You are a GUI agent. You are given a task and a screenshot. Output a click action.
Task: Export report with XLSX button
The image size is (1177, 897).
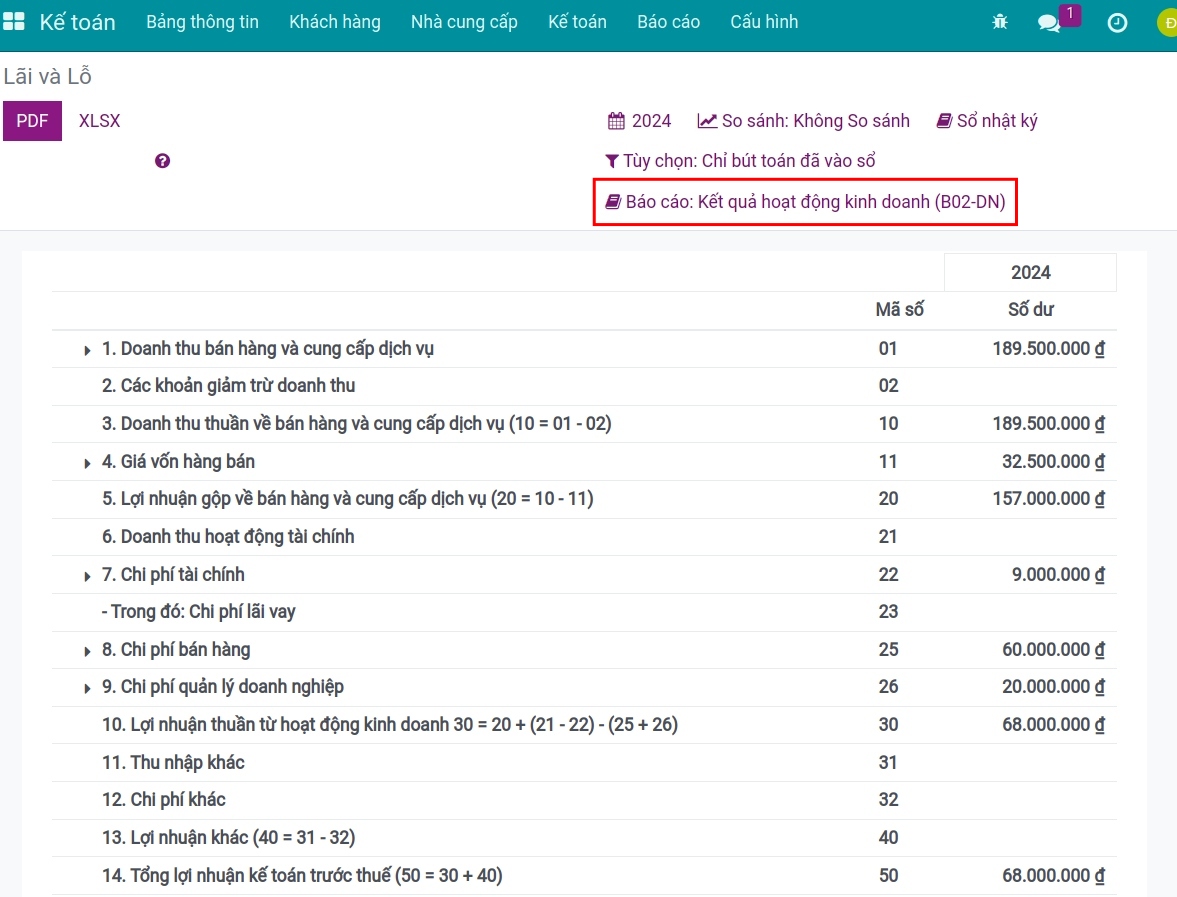(x=99, y=121)
